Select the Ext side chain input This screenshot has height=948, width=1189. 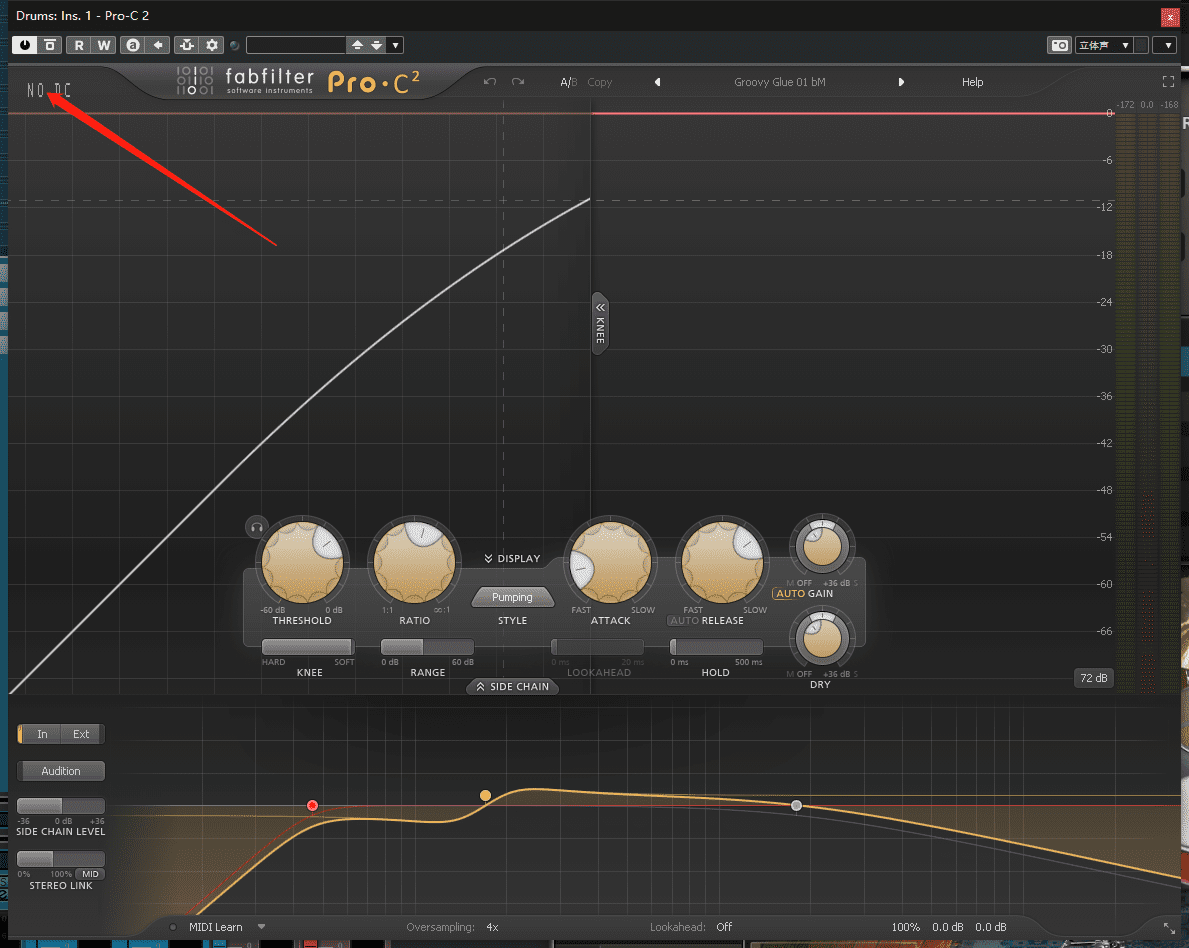tap(81, 734)
